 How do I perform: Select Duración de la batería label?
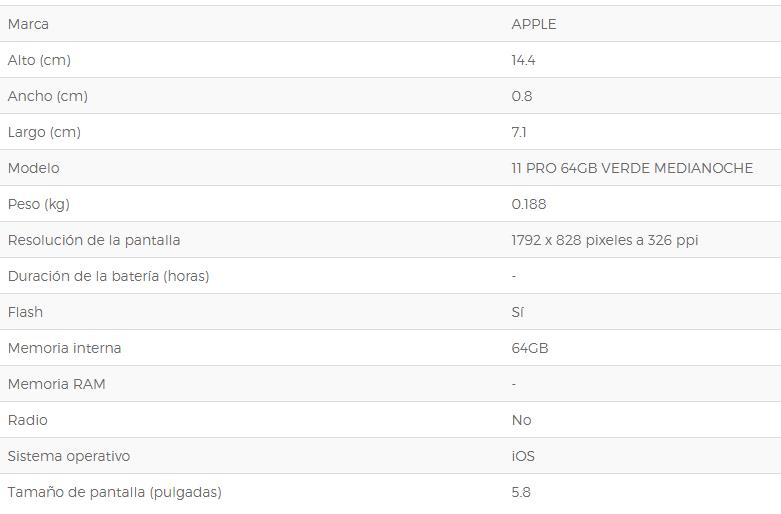(x=109, y=276)
